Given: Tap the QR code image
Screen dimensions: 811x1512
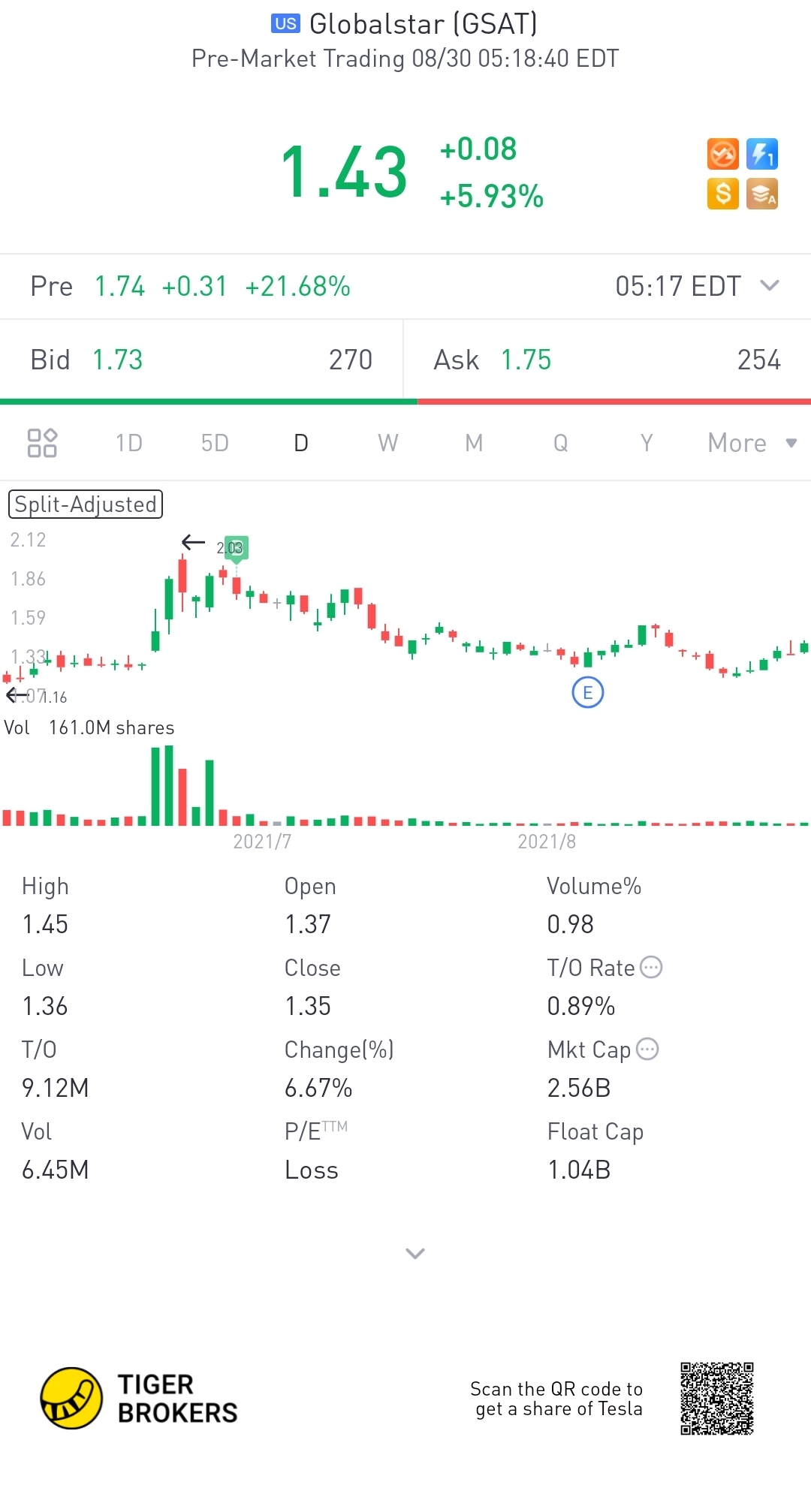Looking at the screenshot, I should [x=717, y=1398].
